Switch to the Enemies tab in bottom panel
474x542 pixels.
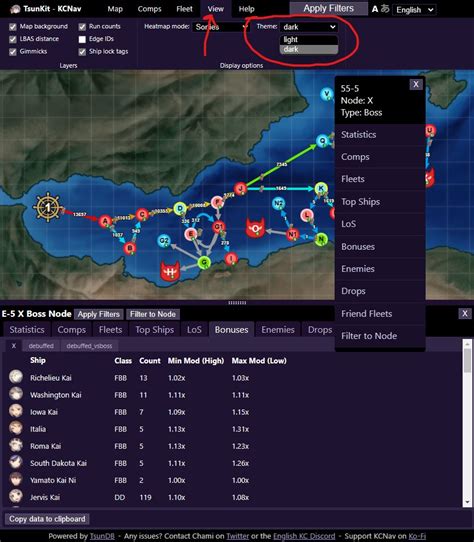point(278,330)
